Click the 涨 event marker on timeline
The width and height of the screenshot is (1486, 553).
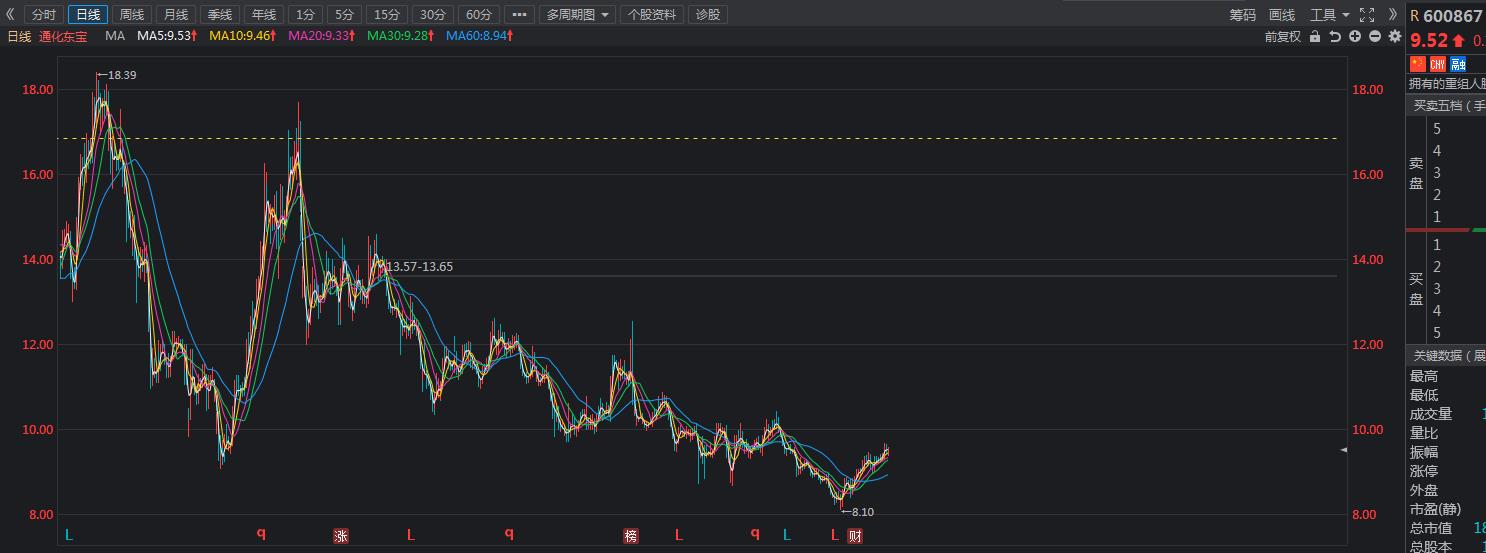click(x=341, y=535)
